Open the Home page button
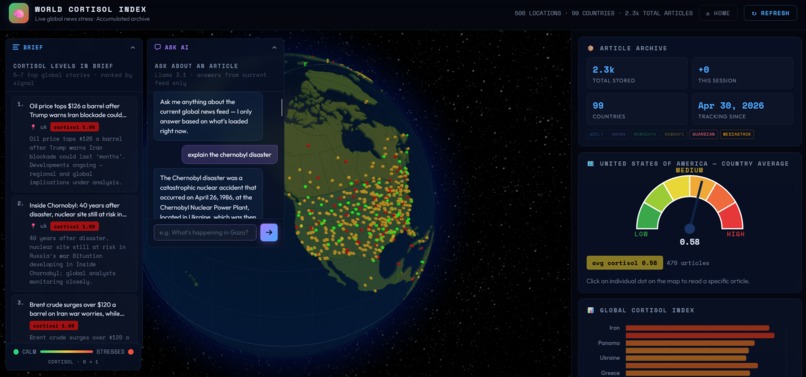The image size is (806, 377). click(718, 13)
